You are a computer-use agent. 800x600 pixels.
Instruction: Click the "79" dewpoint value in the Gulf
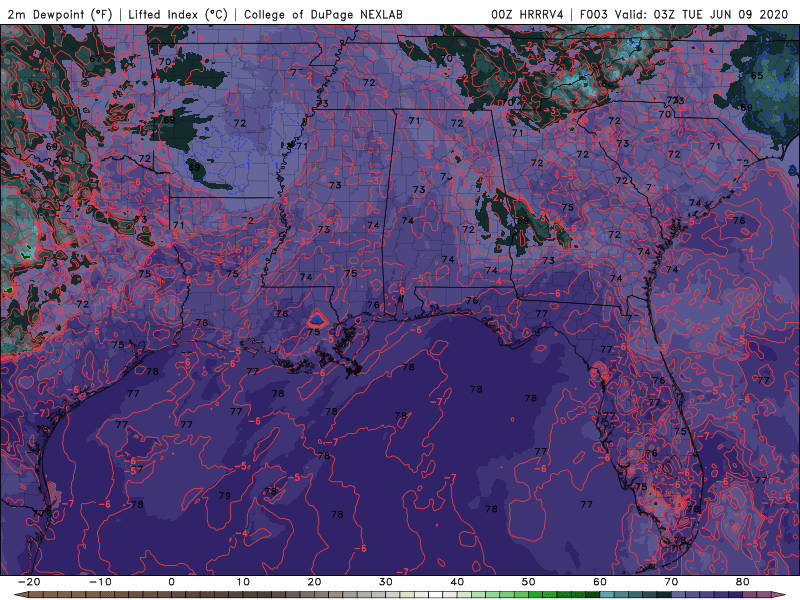coord(224,495)
